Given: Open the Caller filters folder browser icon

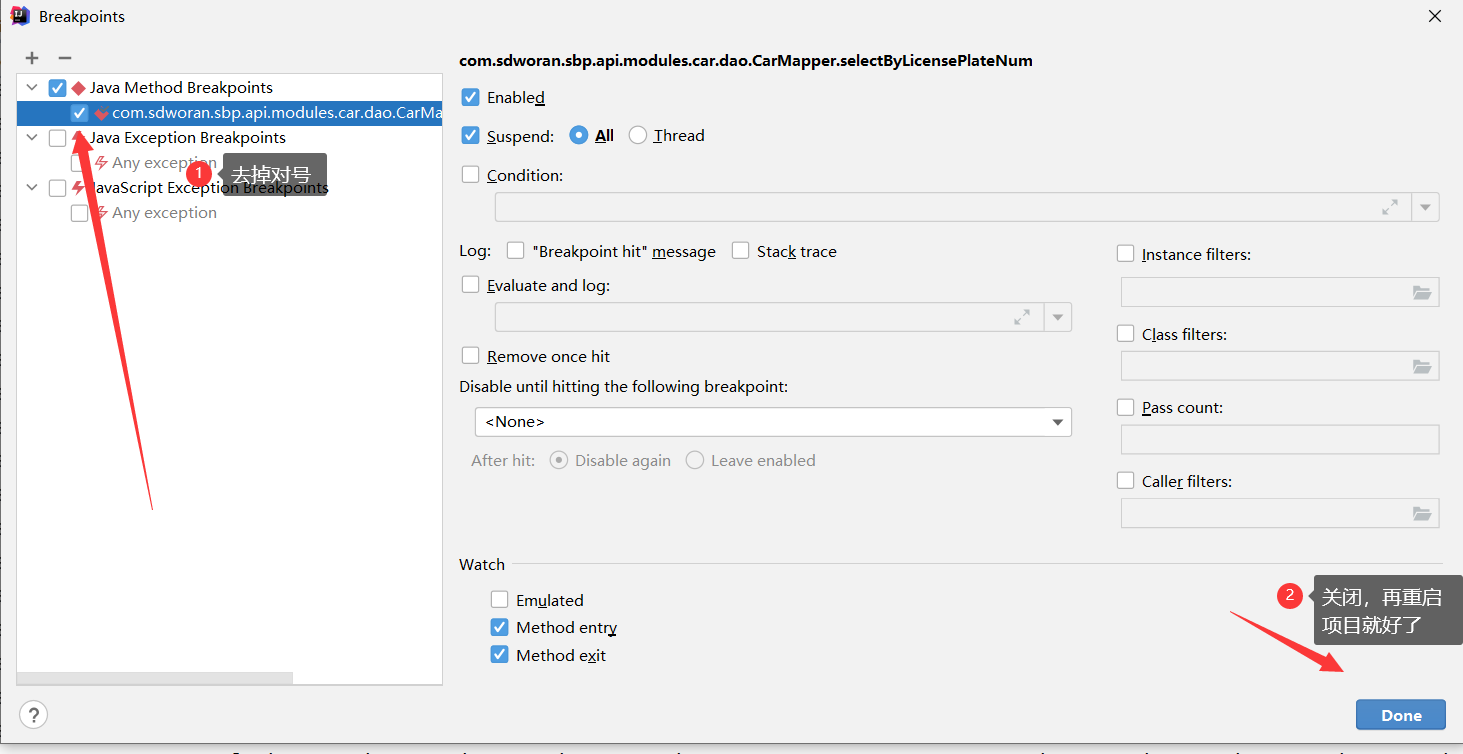Looking at the screenshot, I should click(x=1422, y=513).
